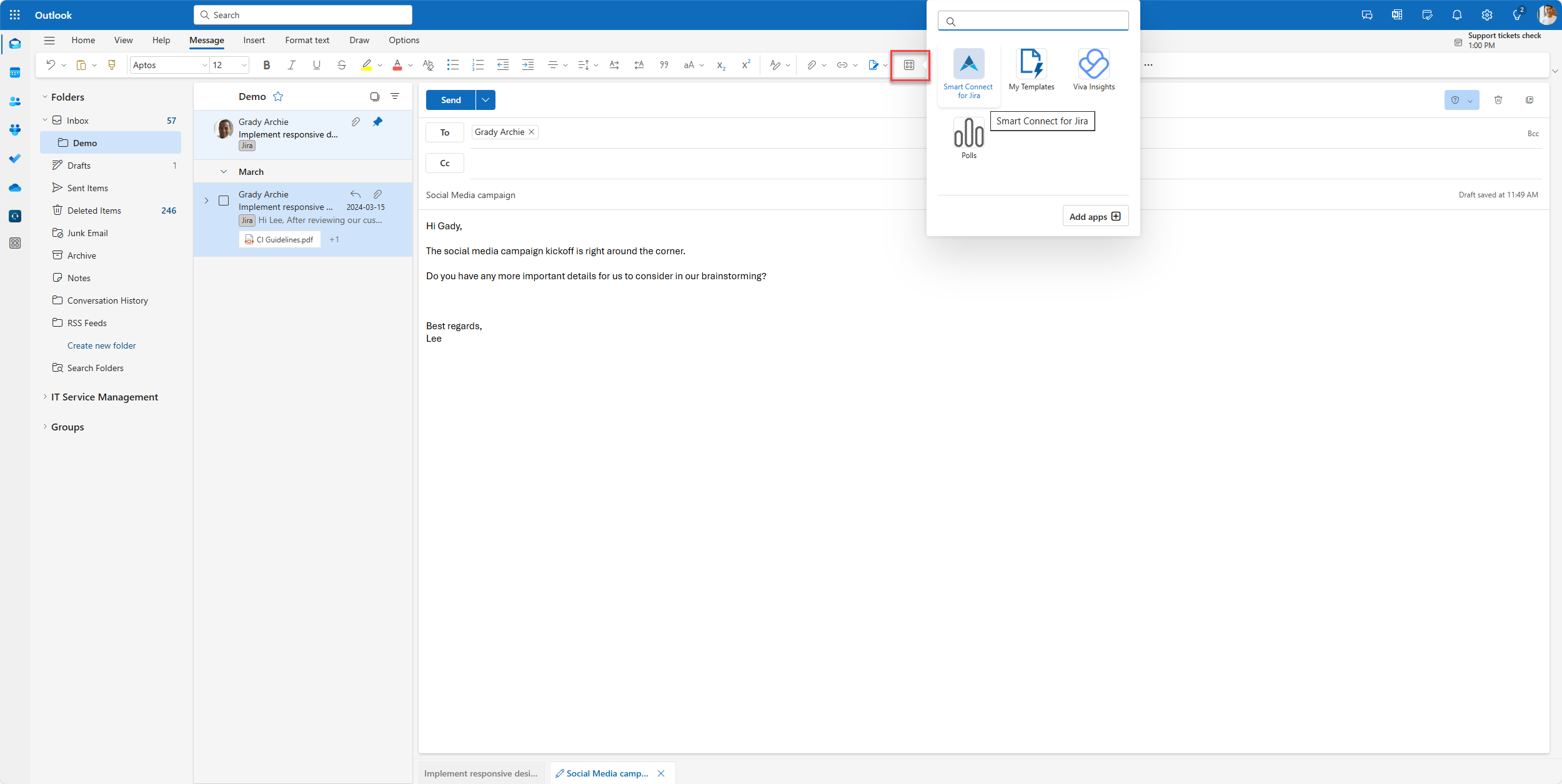Screen dimensions: 1562x784
Task: Open Calendar from left app rail
Action: click(x=15, y=72)
